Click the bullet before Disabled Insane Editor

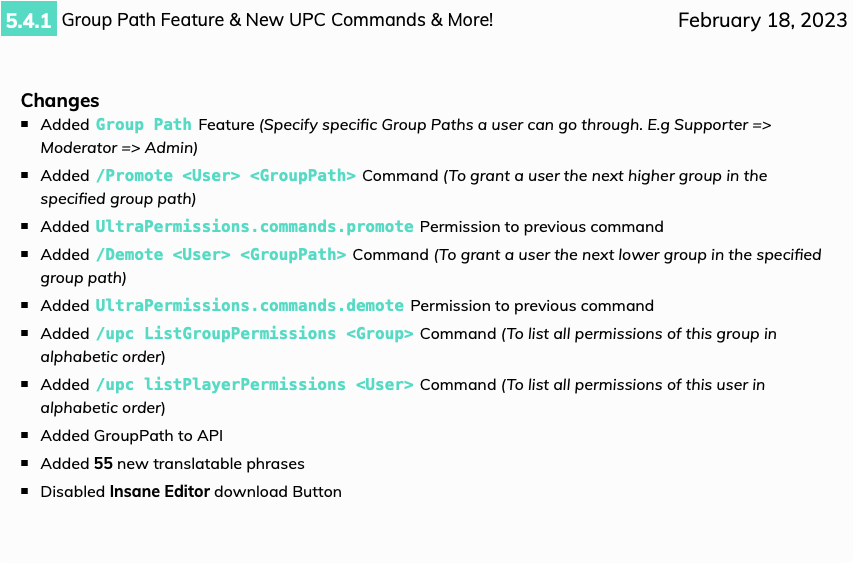(x=24, y=491)
